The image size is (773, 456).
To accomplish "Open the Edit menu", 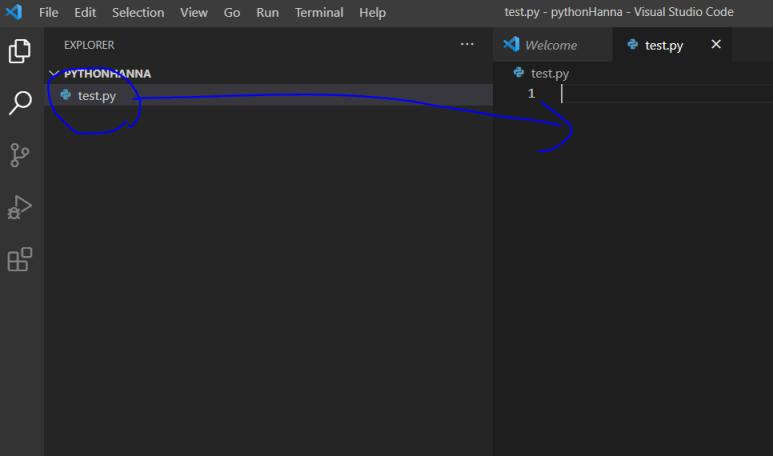I will [x=85, y=12].
